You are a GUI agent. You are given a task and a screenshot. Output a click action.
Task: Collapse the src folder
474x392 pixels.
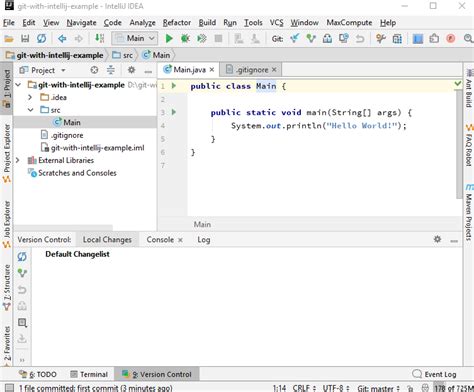[31, 110]
